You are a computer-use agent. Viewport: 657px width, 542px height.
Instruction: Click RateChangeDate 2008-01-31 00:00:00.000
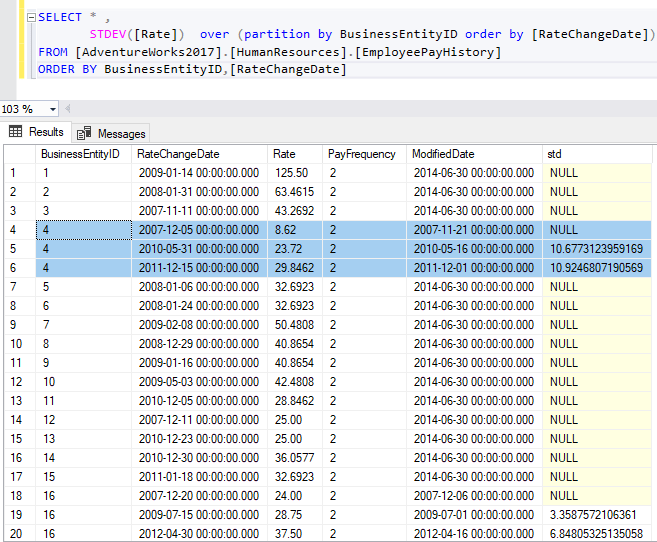(199, 192)
